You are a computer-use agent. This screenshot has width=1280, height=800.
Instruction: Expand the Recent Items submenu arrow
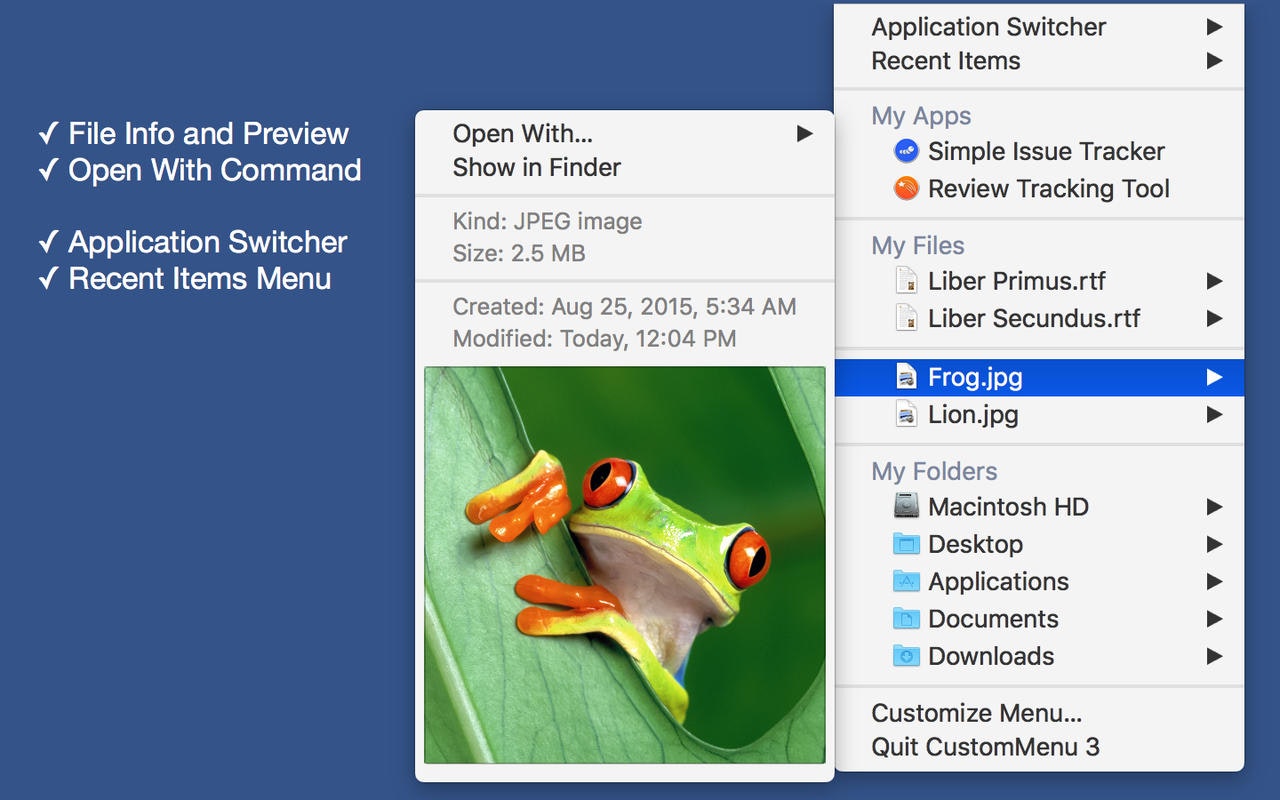coord(1214,61)
